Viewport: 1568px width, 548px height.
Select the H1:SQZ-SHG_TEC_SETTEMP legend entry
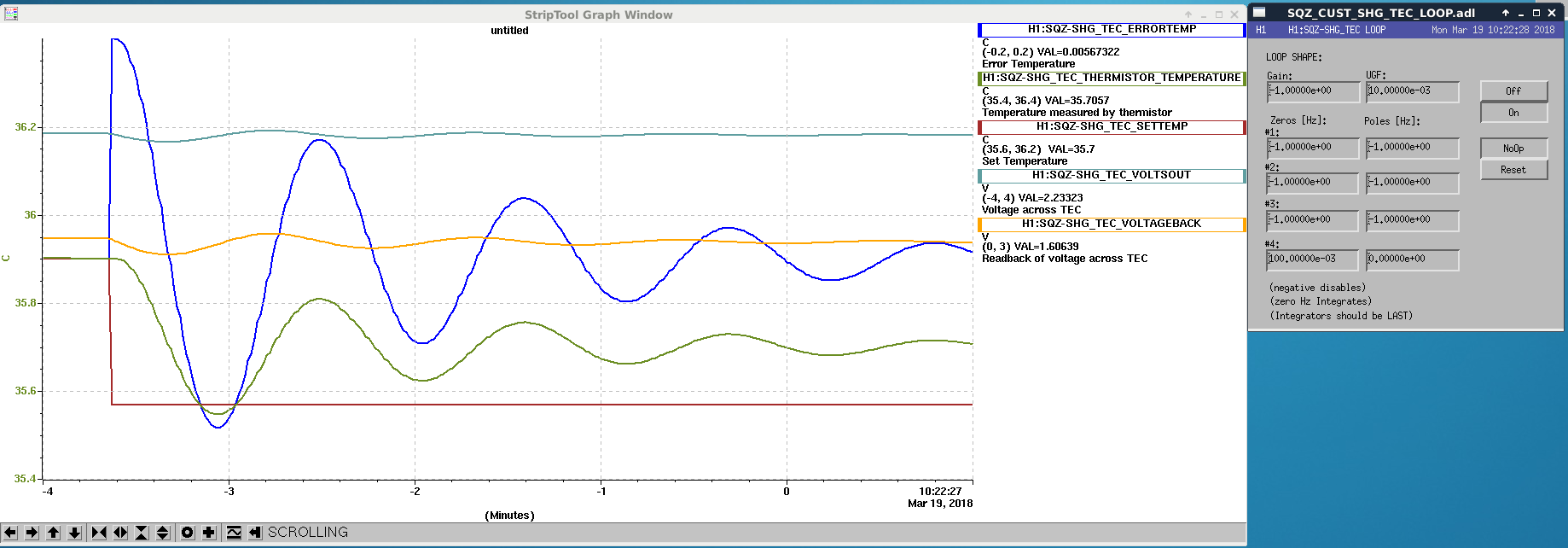coord(1112,126)
